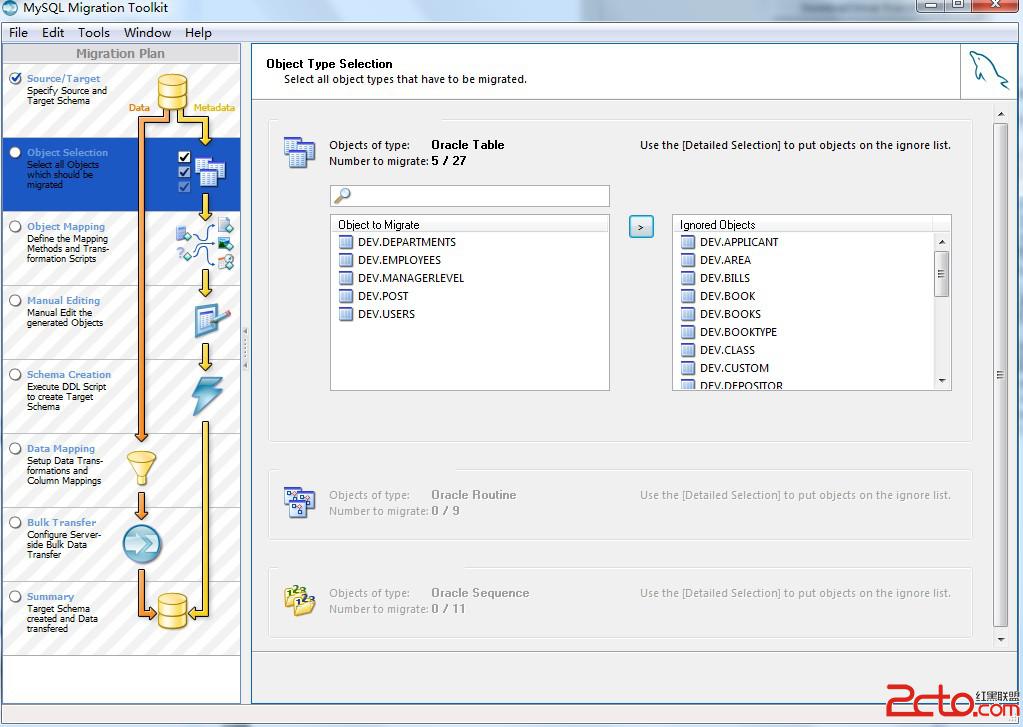Click Ignored Objects list scroll-up arrow
1023x727 pixels.
pos(941,242)
